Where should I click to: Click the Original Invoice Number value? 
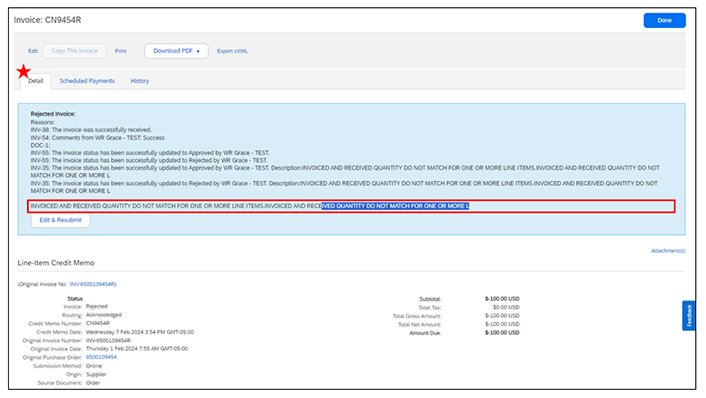(108, 340)
